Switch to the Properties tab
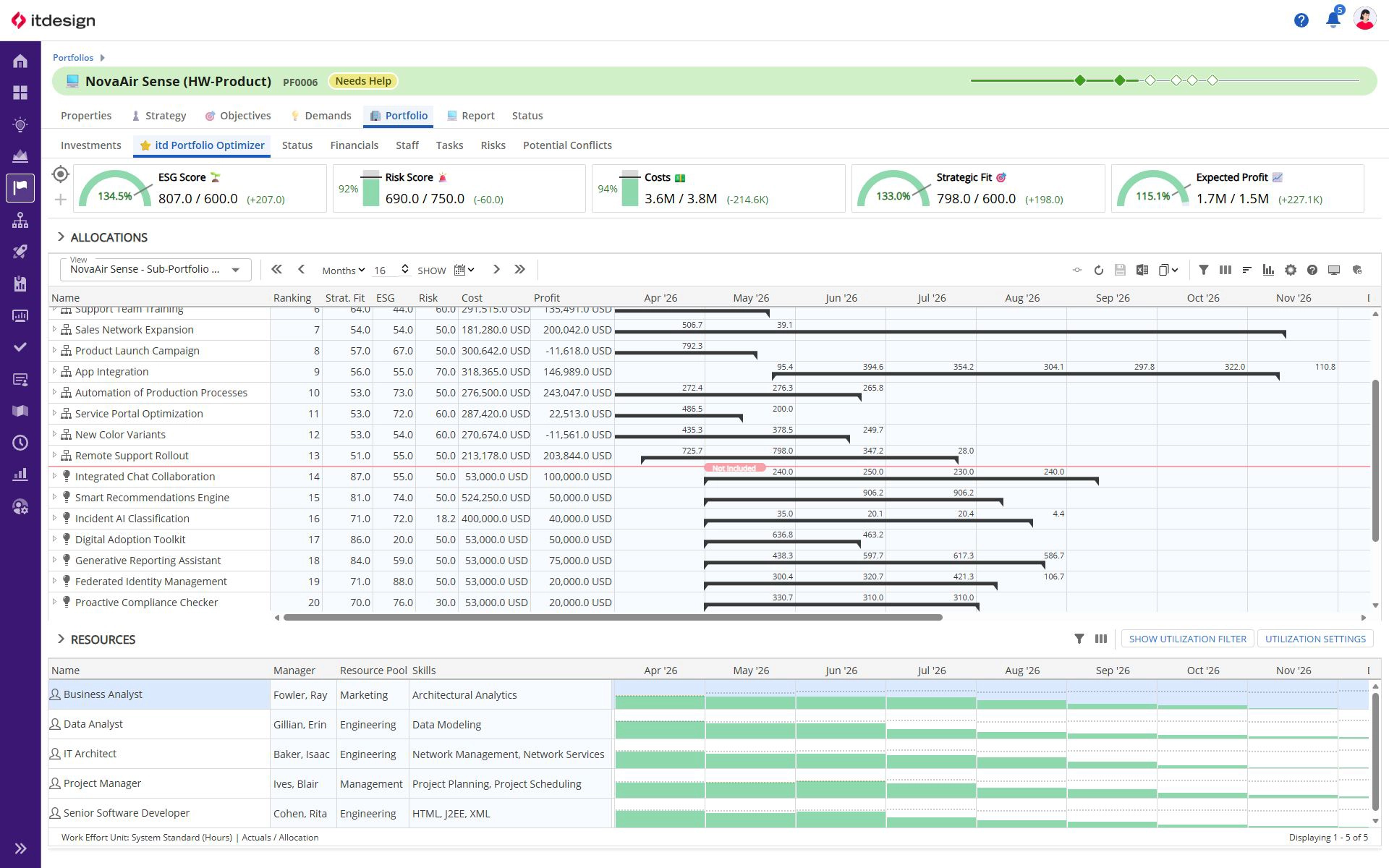The height and width of the screenshot is (868, 1389). [86, 116]
